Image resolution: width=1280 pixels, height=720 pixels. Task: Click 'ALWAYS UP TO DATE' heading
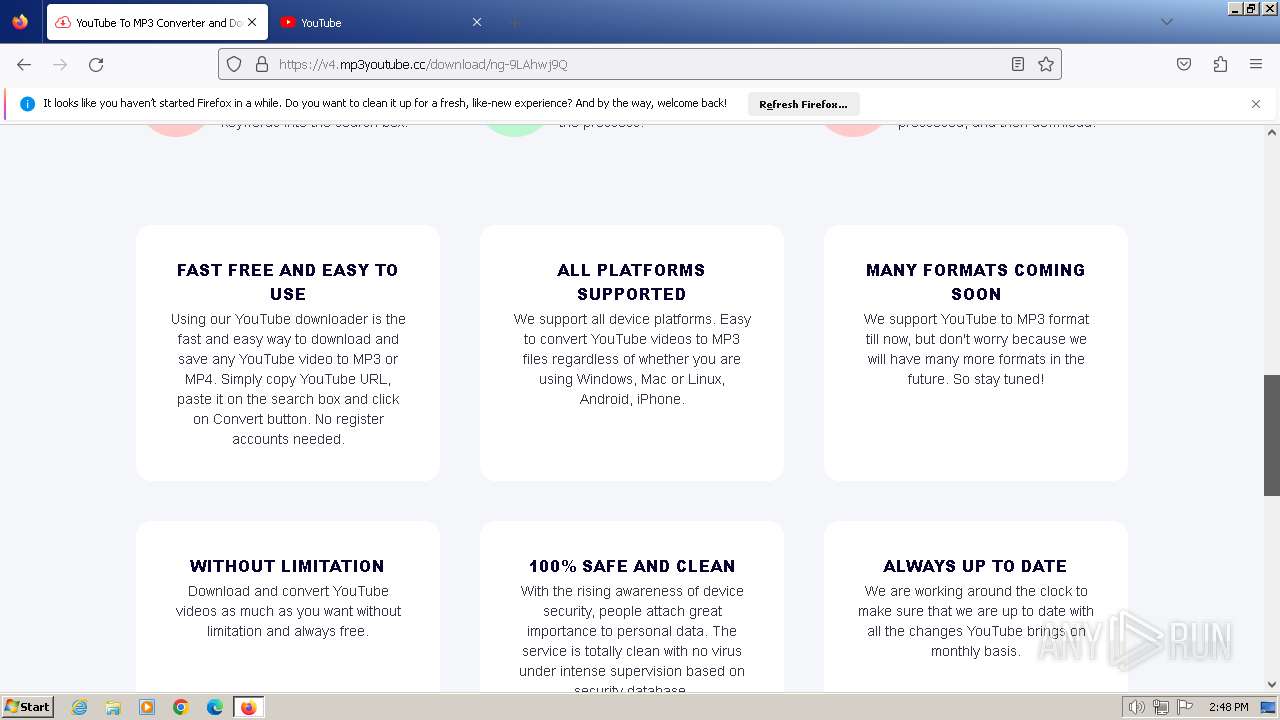tap(975, 566)
